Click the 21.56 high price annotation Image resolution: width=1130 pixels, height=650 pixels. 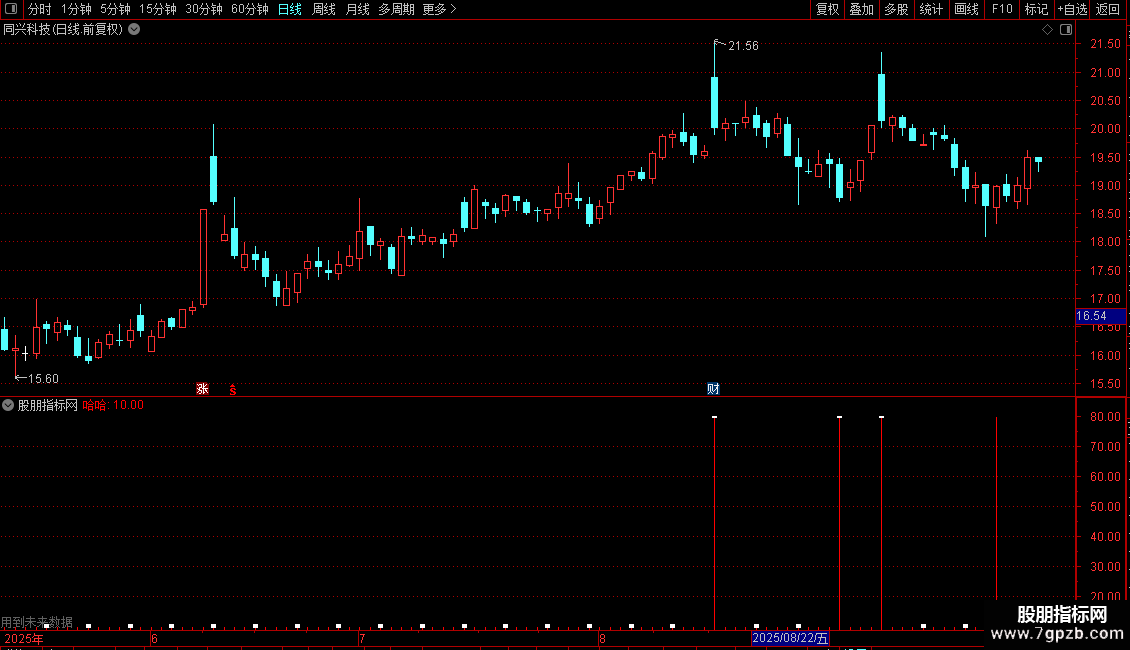point(743,46)
